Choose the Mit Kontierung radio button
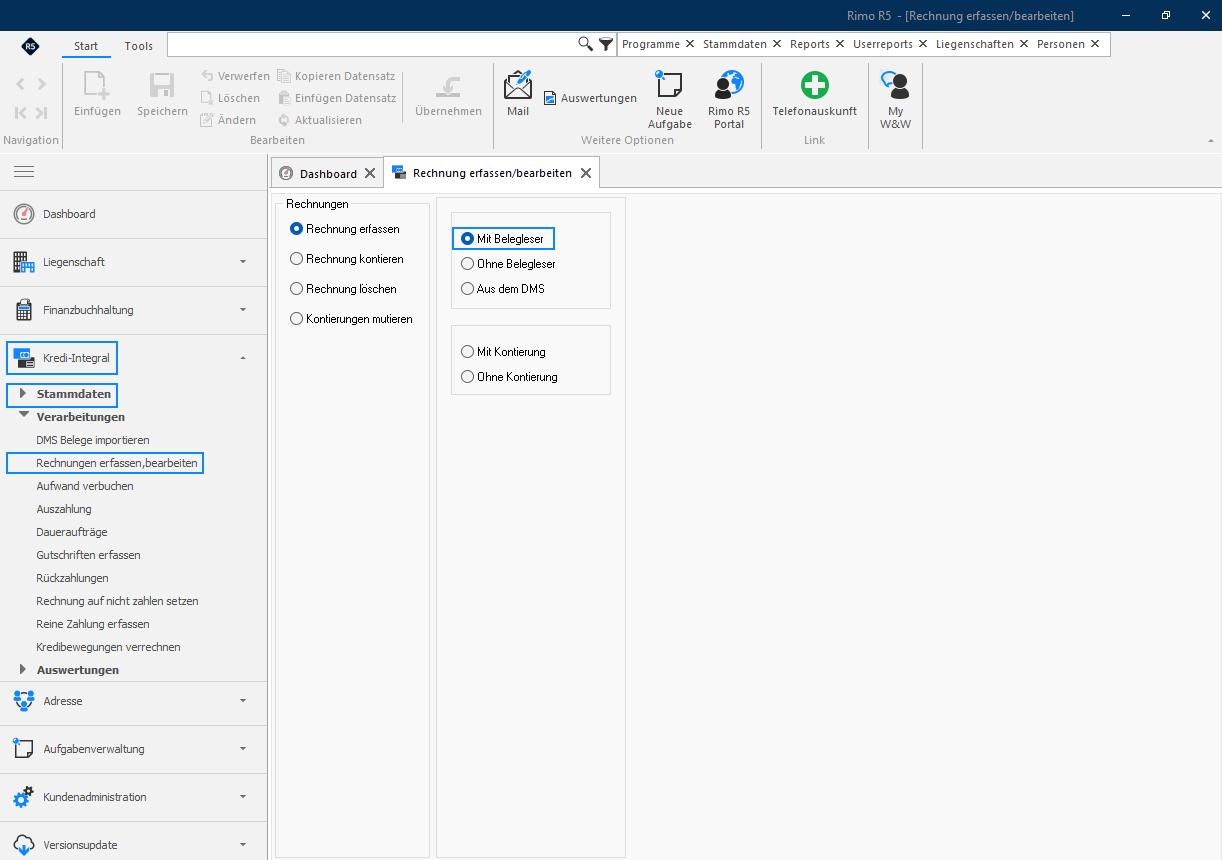 click(467, 352)
